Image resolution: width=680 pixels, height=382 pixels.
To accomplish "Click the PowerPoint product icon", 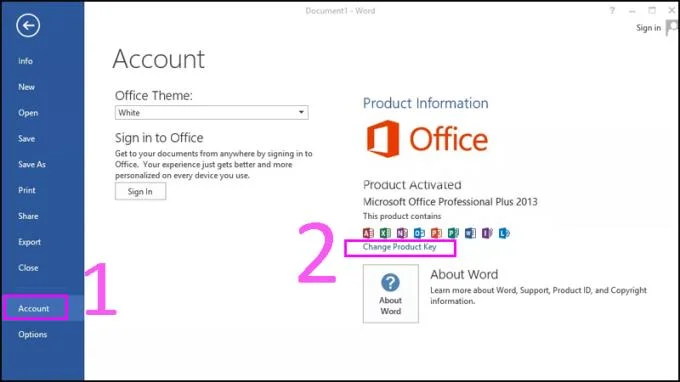I will pyautogui.click(x=436, y=233).
